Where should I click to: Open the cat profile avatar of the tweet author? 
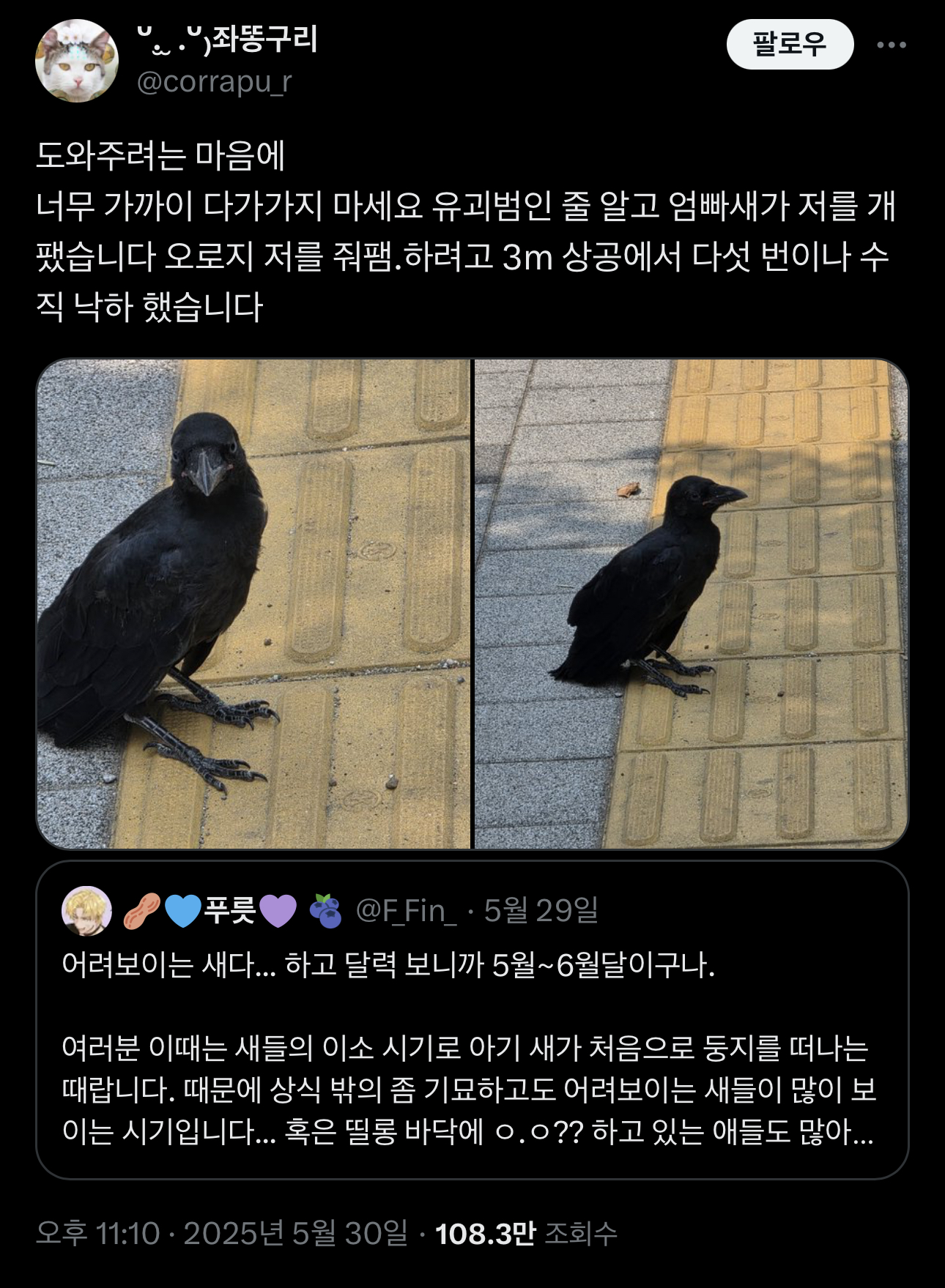point(77,61)
